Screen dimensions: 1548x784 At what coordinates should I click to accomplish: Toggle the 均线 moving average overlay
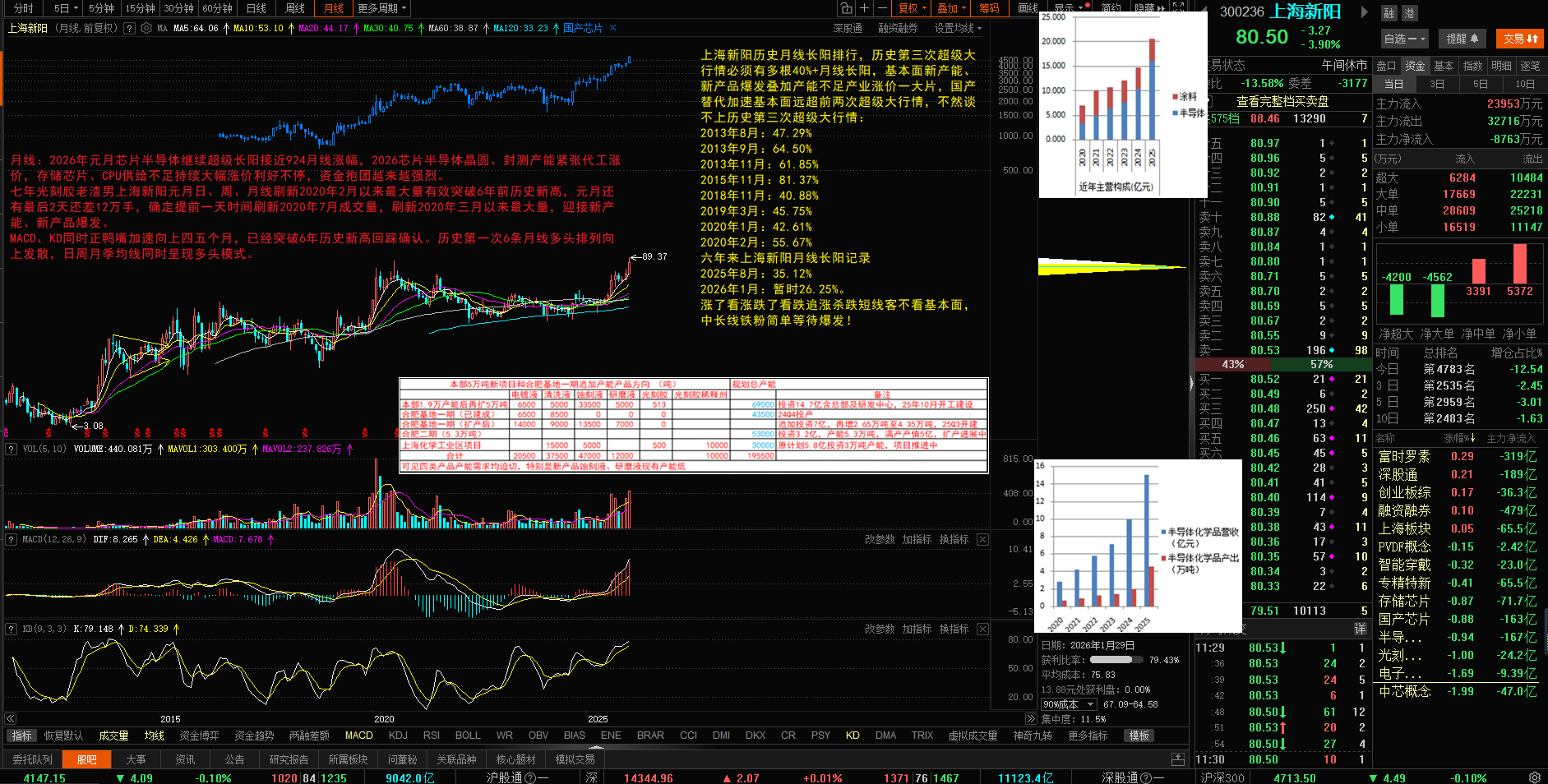click(x=155, y=736)
